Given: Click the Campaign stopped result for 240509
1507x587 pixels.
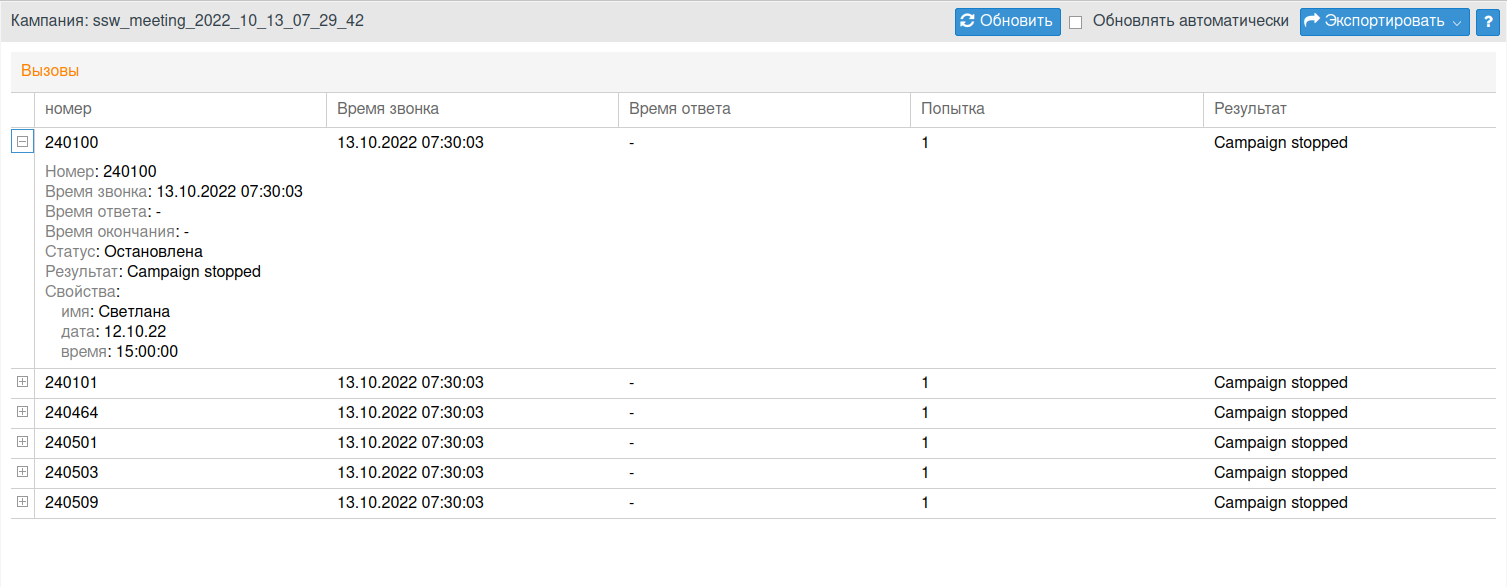Looking at the screenshot, I should pyautogui.click(x=1280, y=503).
